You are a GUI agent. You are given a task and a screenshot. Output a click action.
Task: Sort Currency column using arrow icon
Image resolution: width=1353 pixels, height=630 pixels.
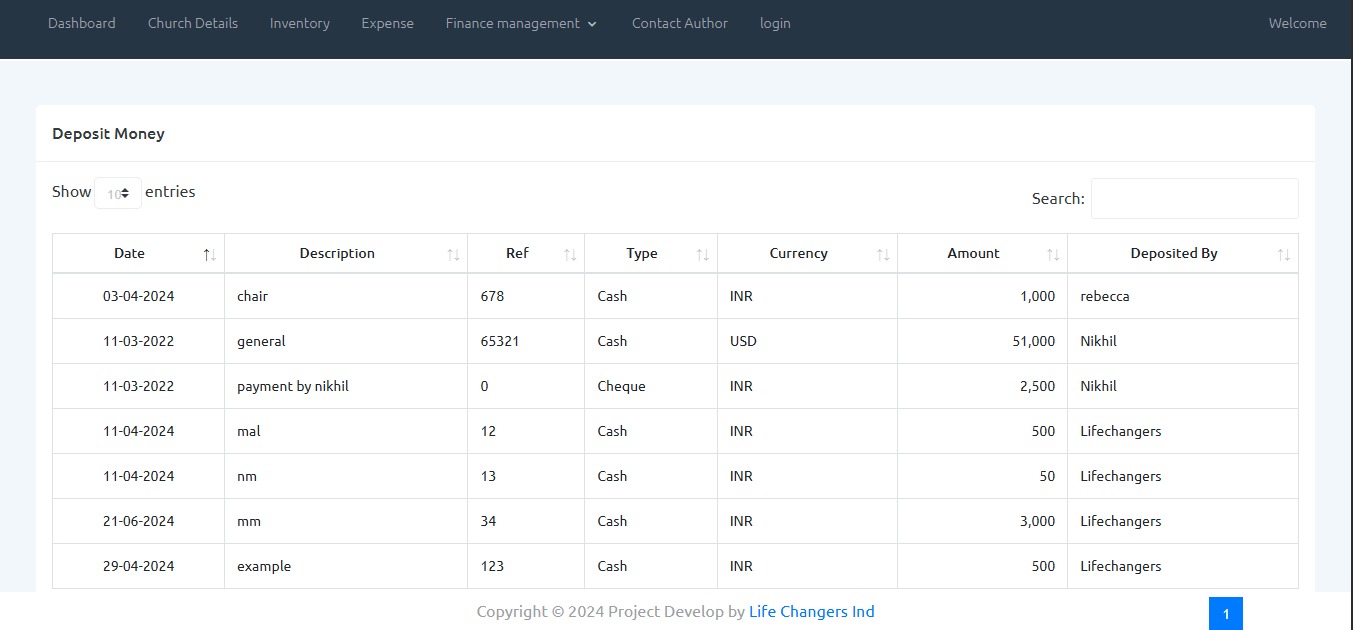[x=883, y=255]
